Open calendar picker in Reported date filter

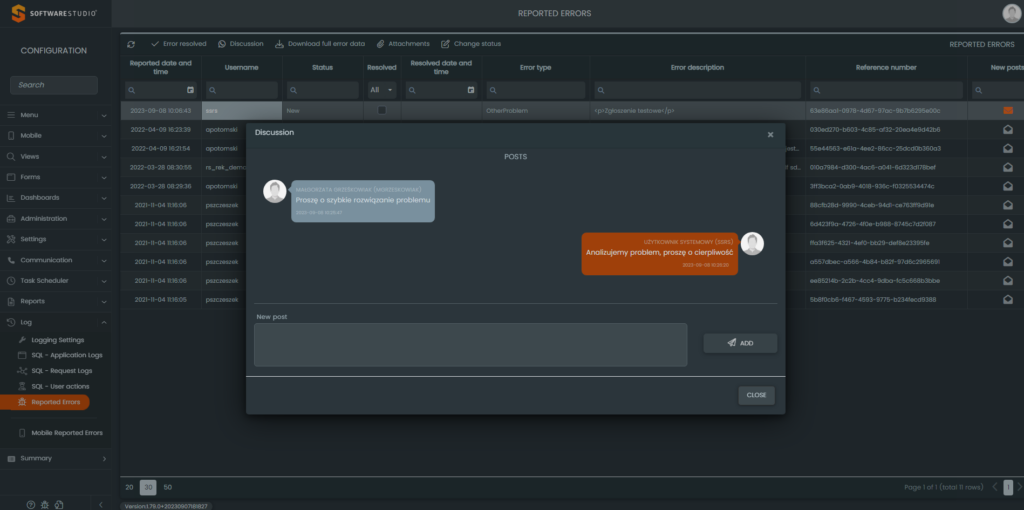[x=191, y=90]
